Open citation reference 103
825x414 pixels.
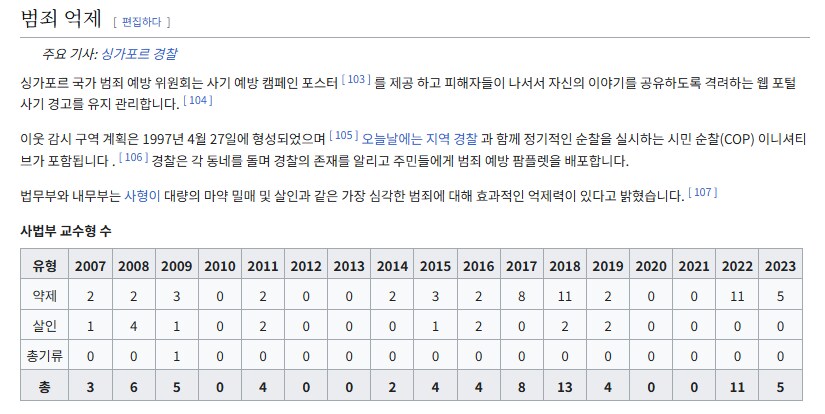tap(356, 79)
